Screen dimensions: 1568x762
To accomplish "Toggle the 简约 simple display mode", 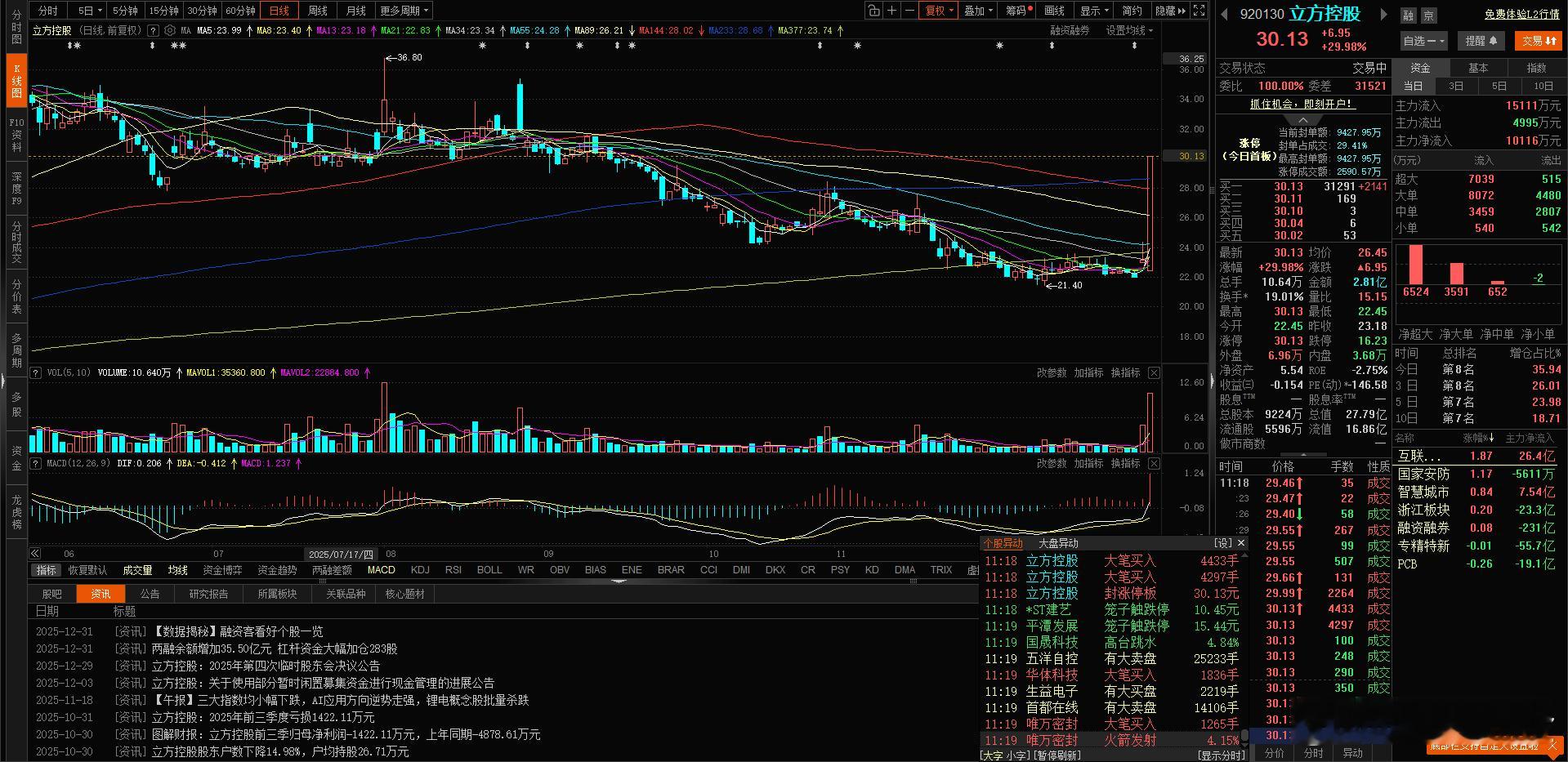I will click(x=1132, y=11).
